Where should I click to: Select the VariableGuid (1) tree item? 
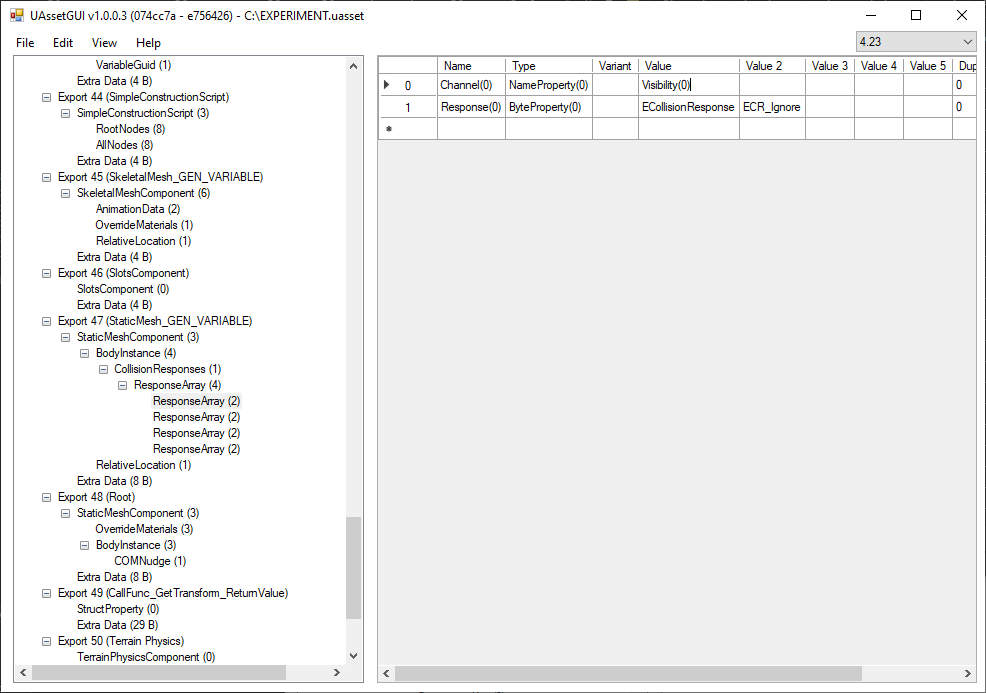pos(133,65)
